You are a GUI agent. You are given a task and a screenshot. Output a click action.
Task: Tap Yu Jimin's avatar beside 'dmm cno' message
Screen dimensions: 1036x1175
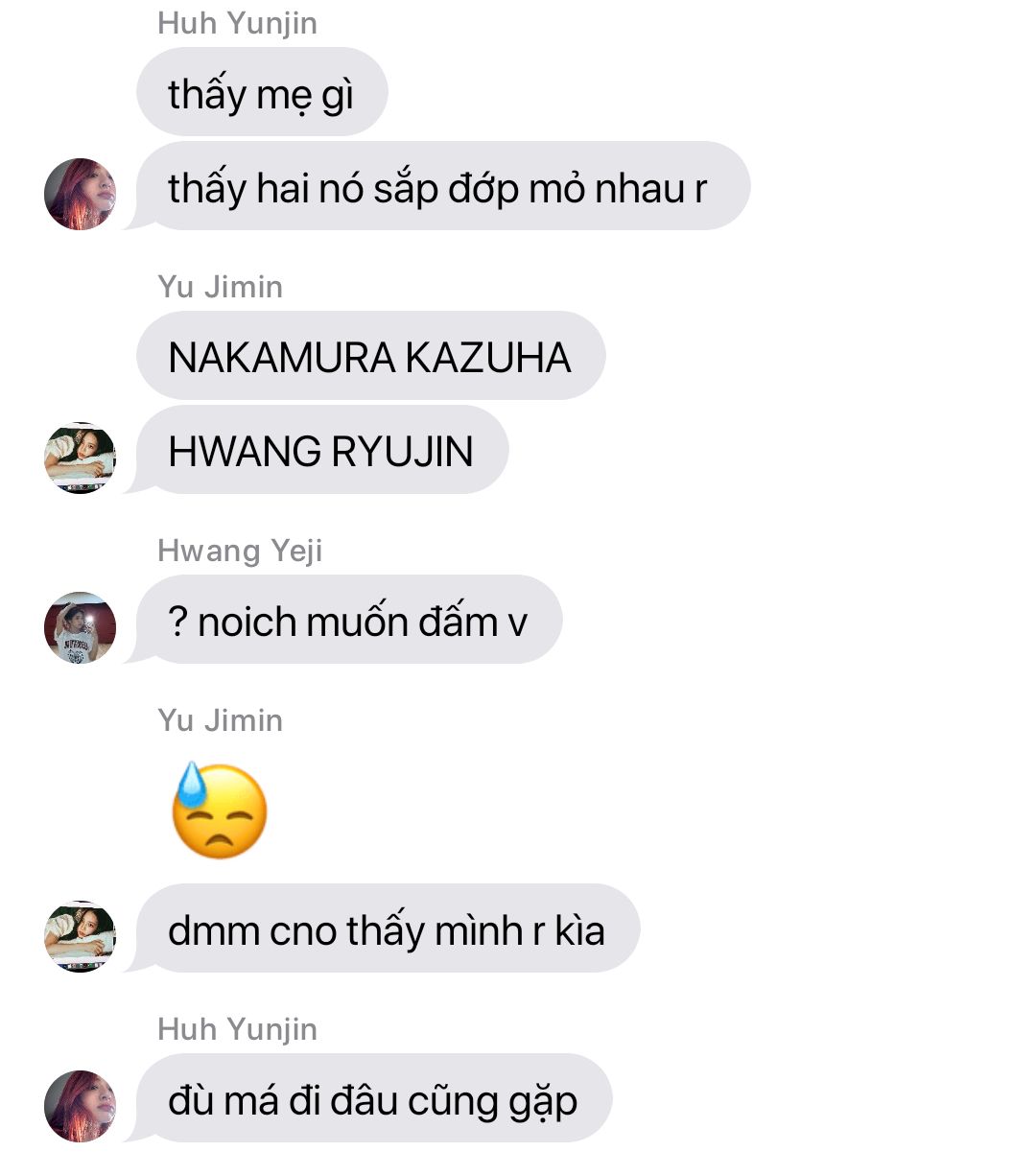[x=80, y=936]
